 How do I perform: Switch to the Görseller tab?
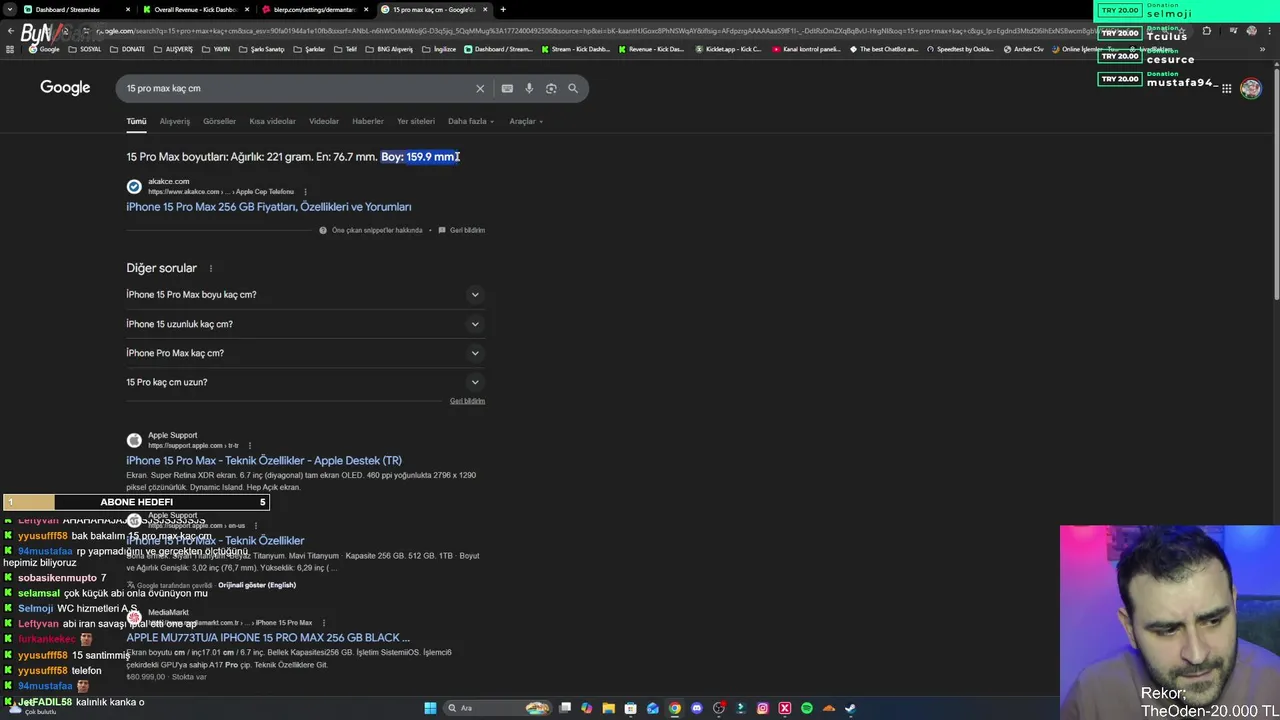tap(219, 121)
